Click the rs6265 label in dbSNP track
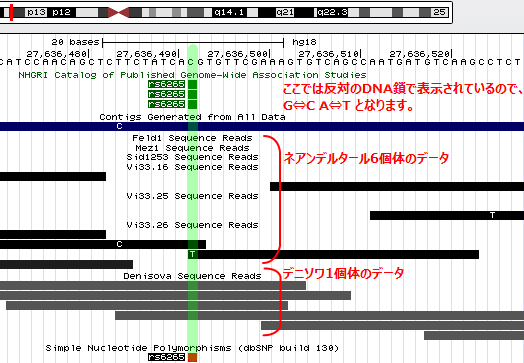The height and width of the screenshot is (363, 524). click(x=166, y=357)
